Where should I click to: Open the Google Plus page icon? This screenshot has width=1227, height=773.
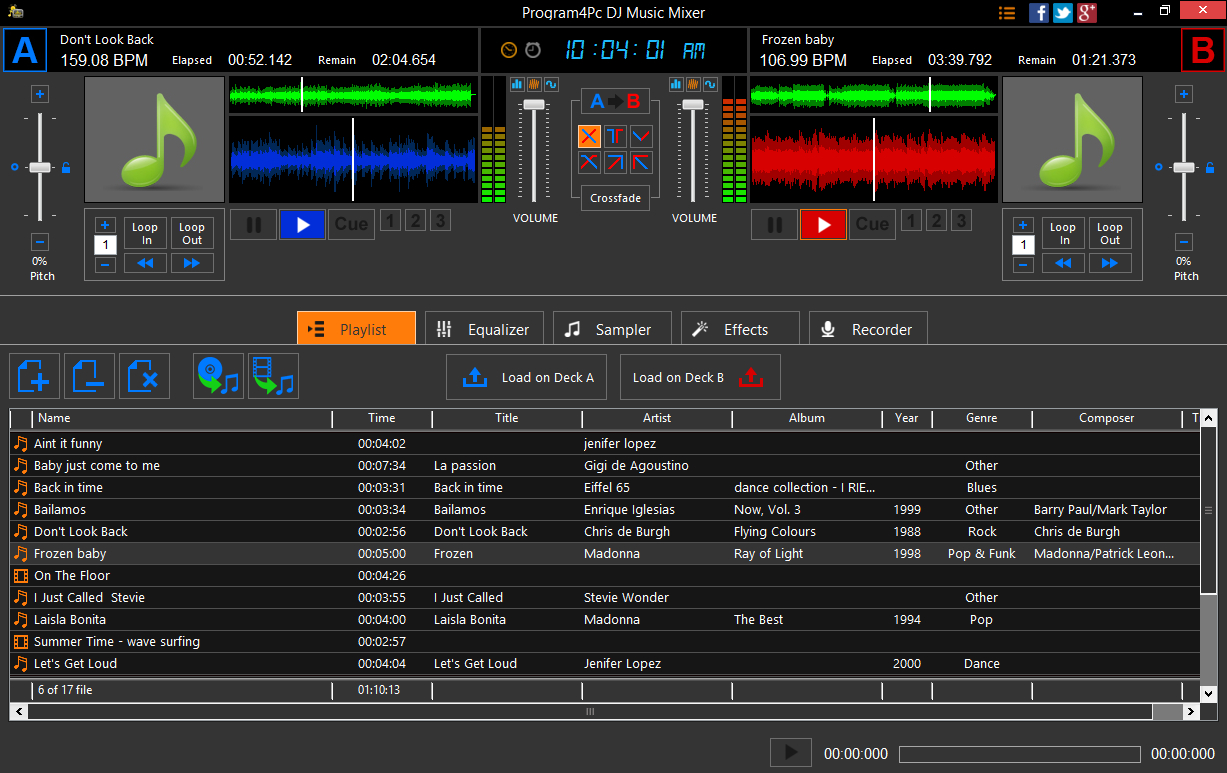(x=1087, y=13)
